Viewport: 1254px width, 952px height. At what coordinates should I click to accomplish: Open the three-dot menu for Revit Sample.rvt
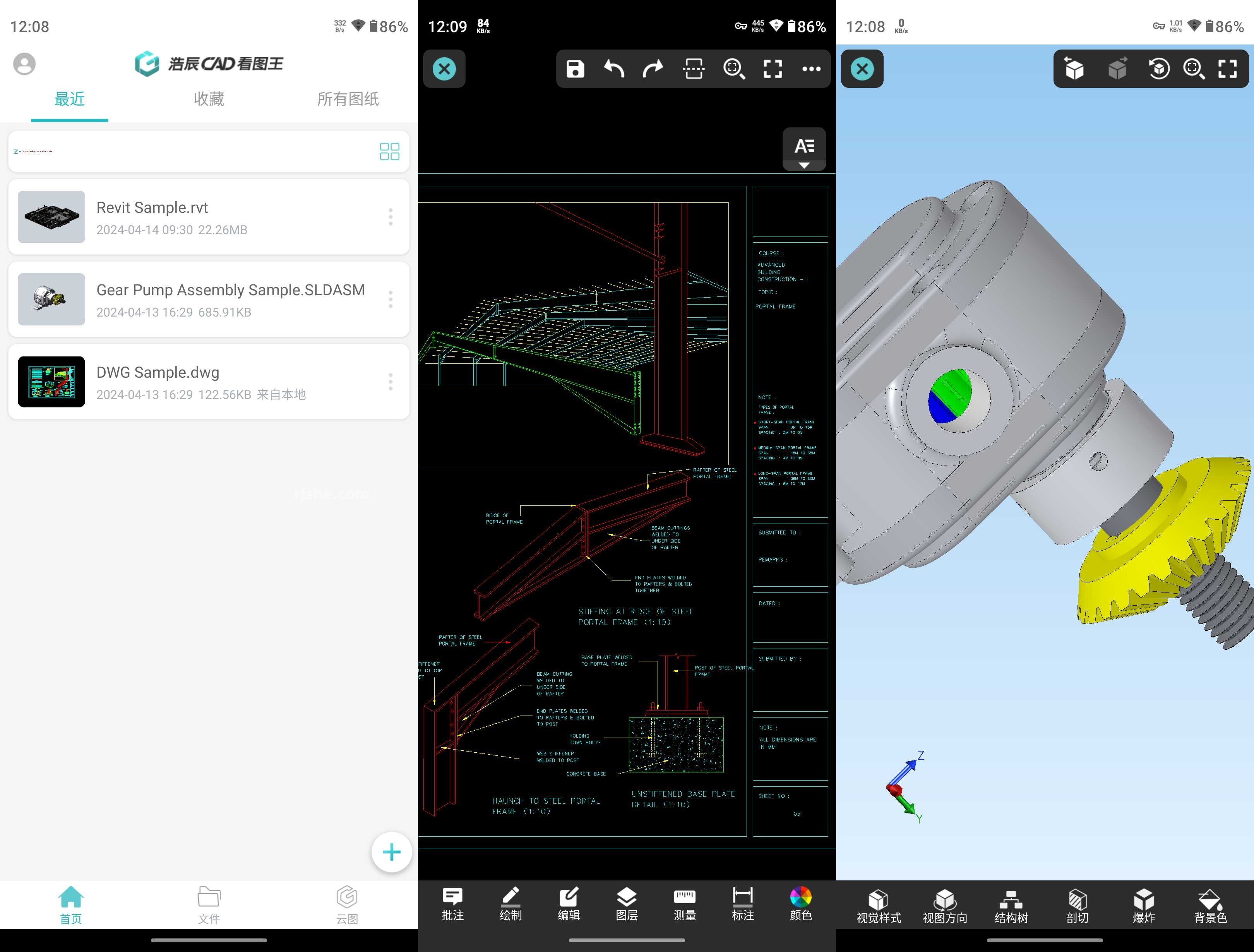[391, 217]
